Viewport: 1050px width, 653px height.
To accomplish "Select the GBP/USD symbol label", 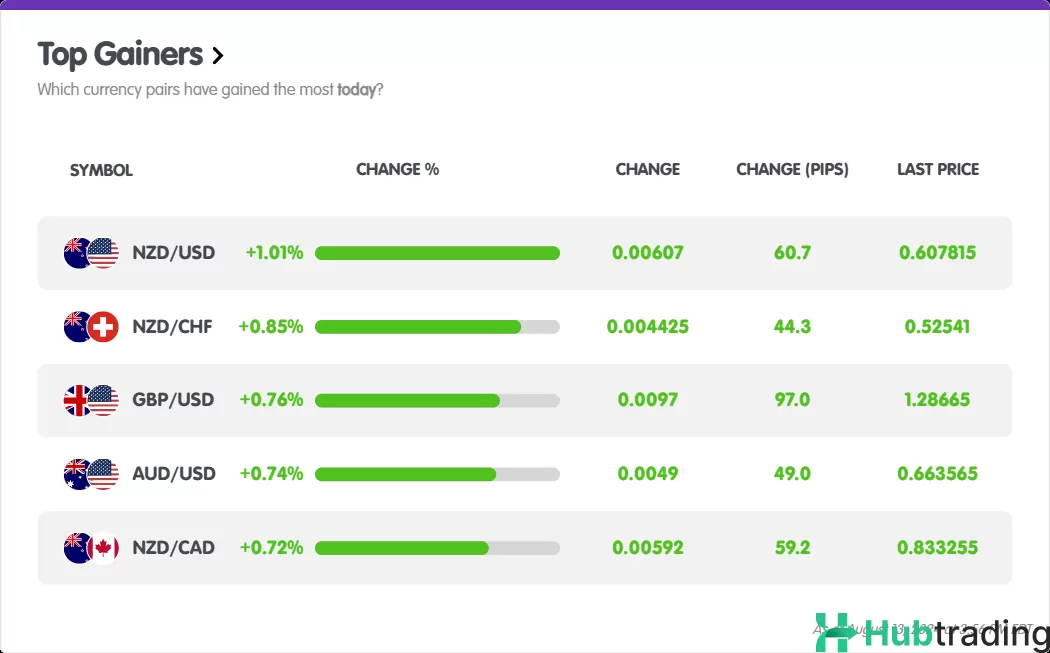I will (x=173, y=400).
